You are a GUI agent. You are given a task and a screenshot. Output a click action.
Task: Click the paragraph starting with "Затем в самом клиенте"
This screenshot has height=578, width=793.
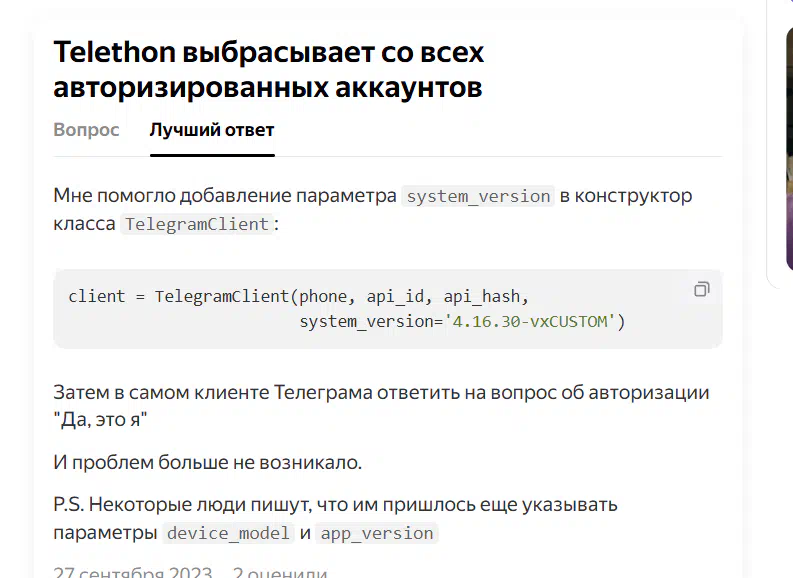(381, 392)
